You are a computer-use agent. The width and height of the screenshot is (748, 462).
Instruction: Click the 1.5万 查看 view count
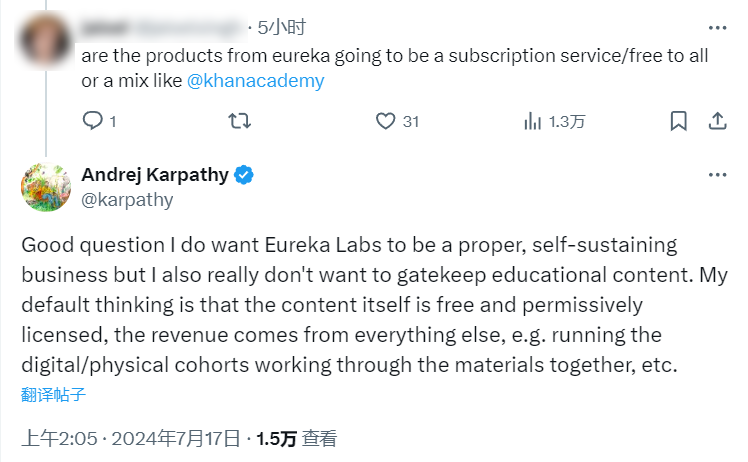(296, 438)
